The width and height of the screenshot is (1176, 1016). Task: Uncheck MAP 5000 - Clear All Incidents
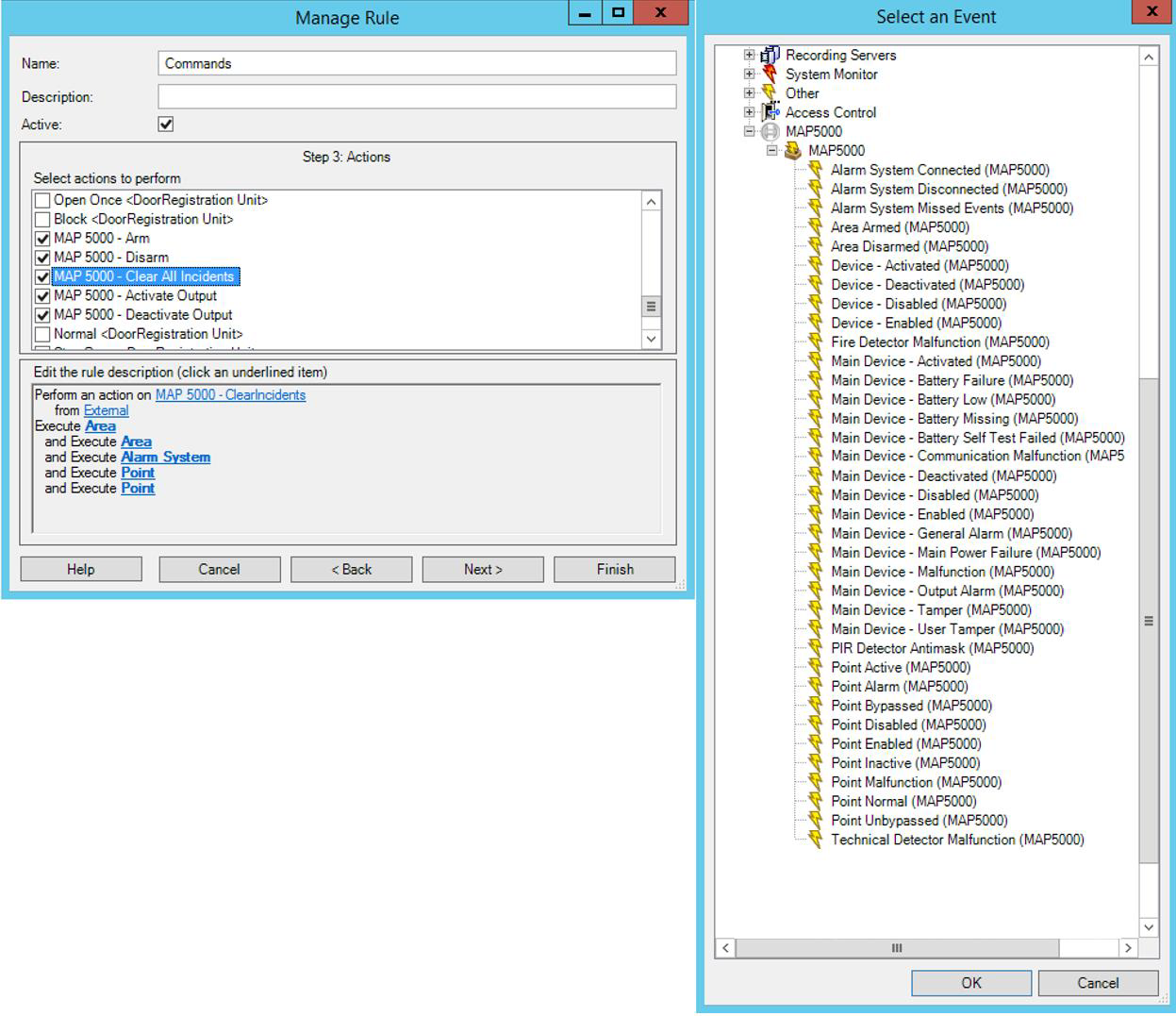pyautogui.click(x=42, y=276)
